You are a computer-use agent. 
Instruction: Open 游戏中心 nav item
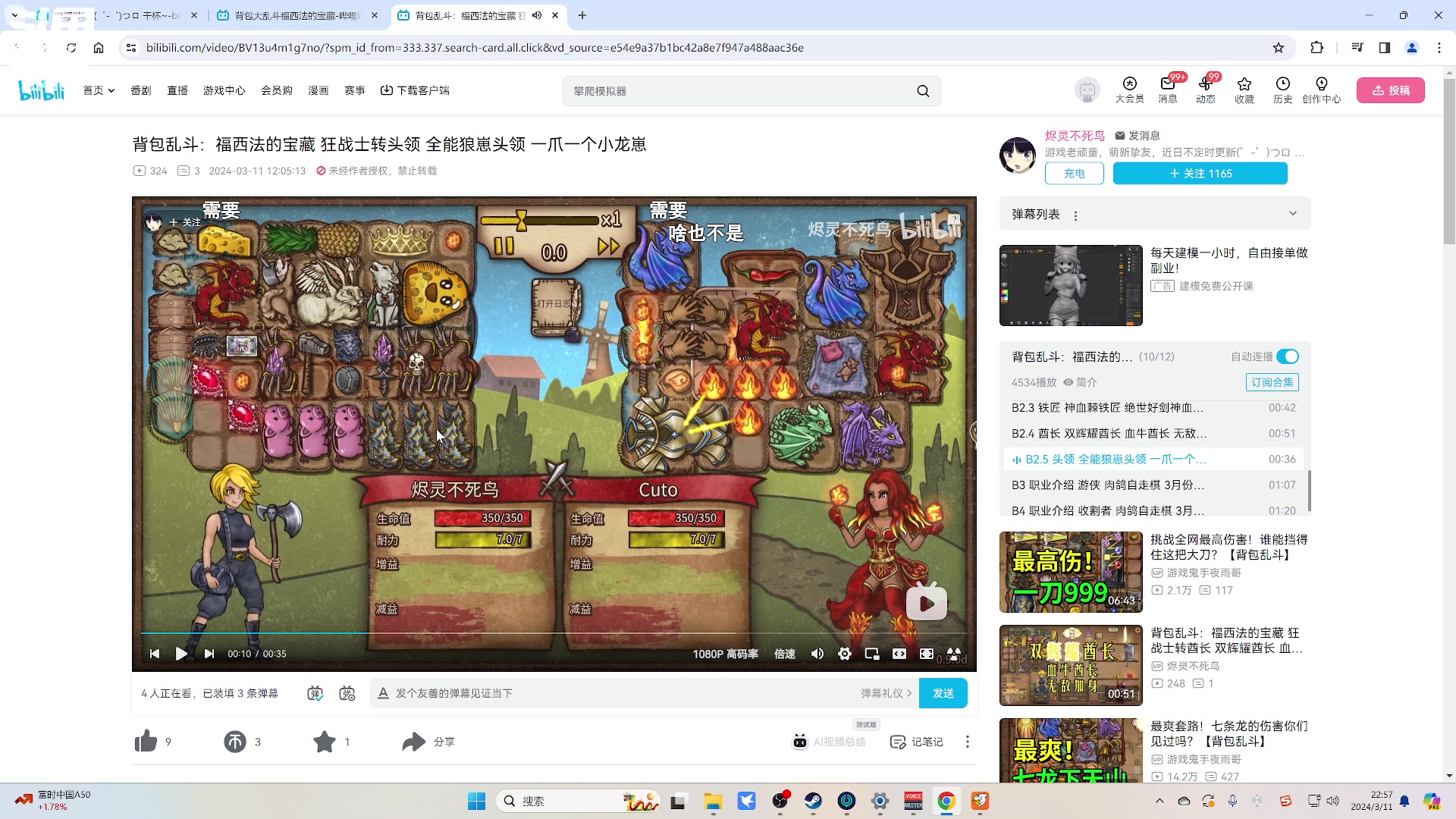pos(224,90)
